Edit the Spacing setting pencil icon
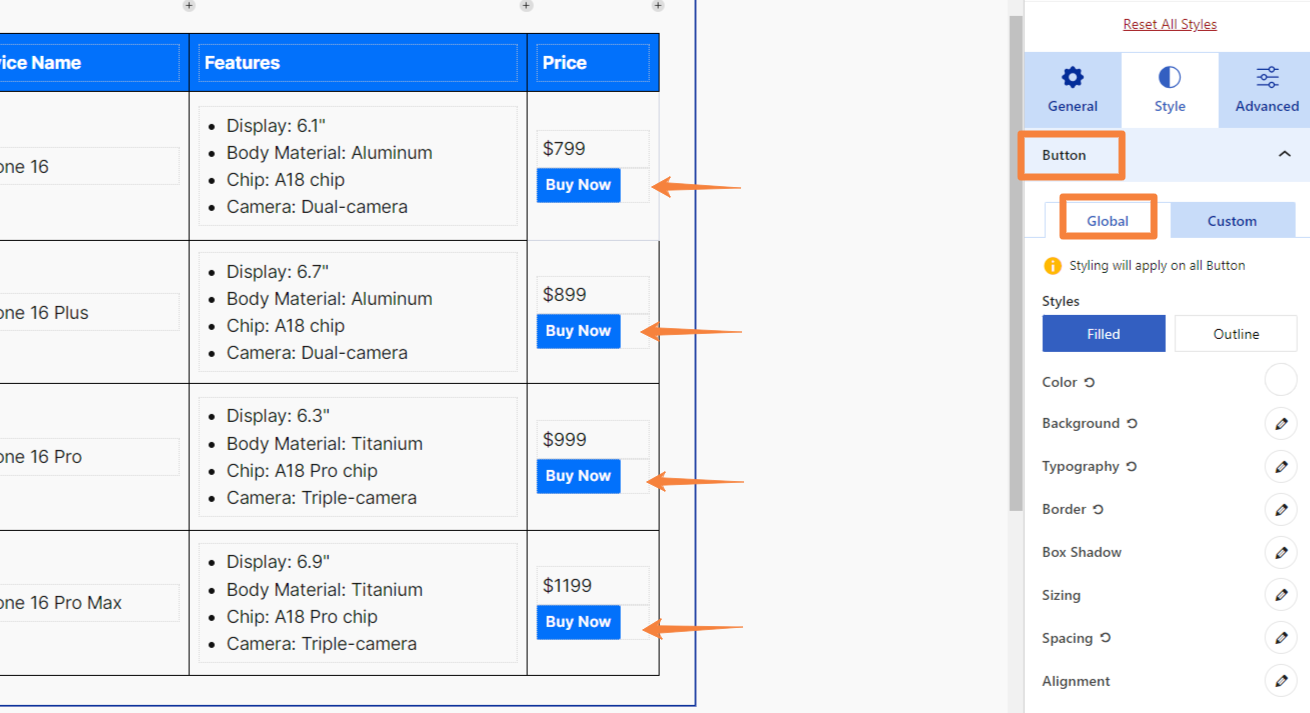 tap(1281, 638)
